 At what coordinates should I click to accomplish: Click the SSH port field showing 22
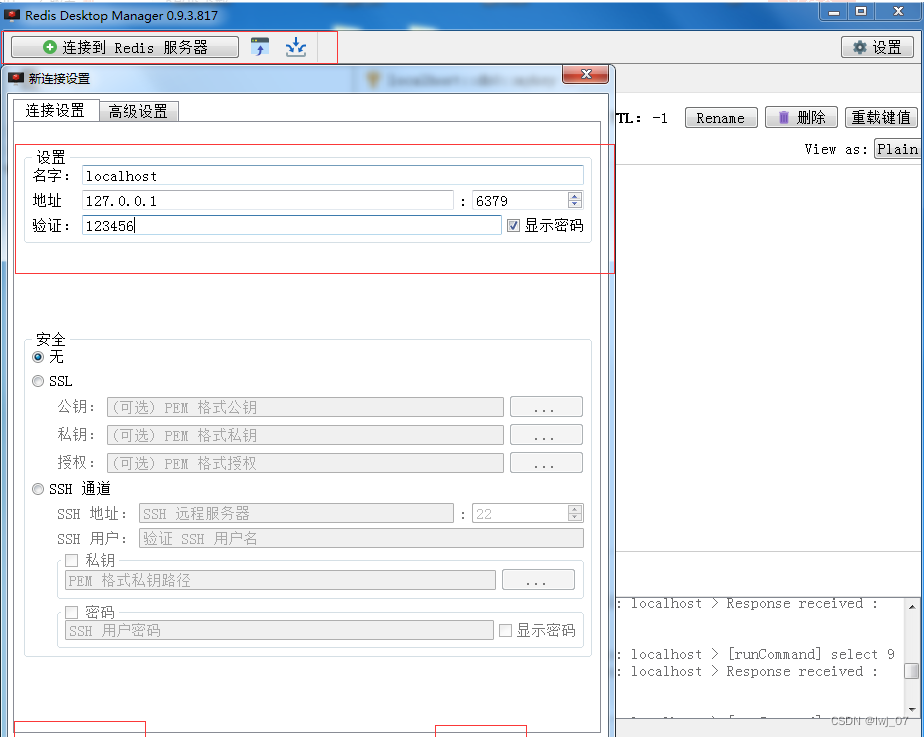(x=520, y=514)
